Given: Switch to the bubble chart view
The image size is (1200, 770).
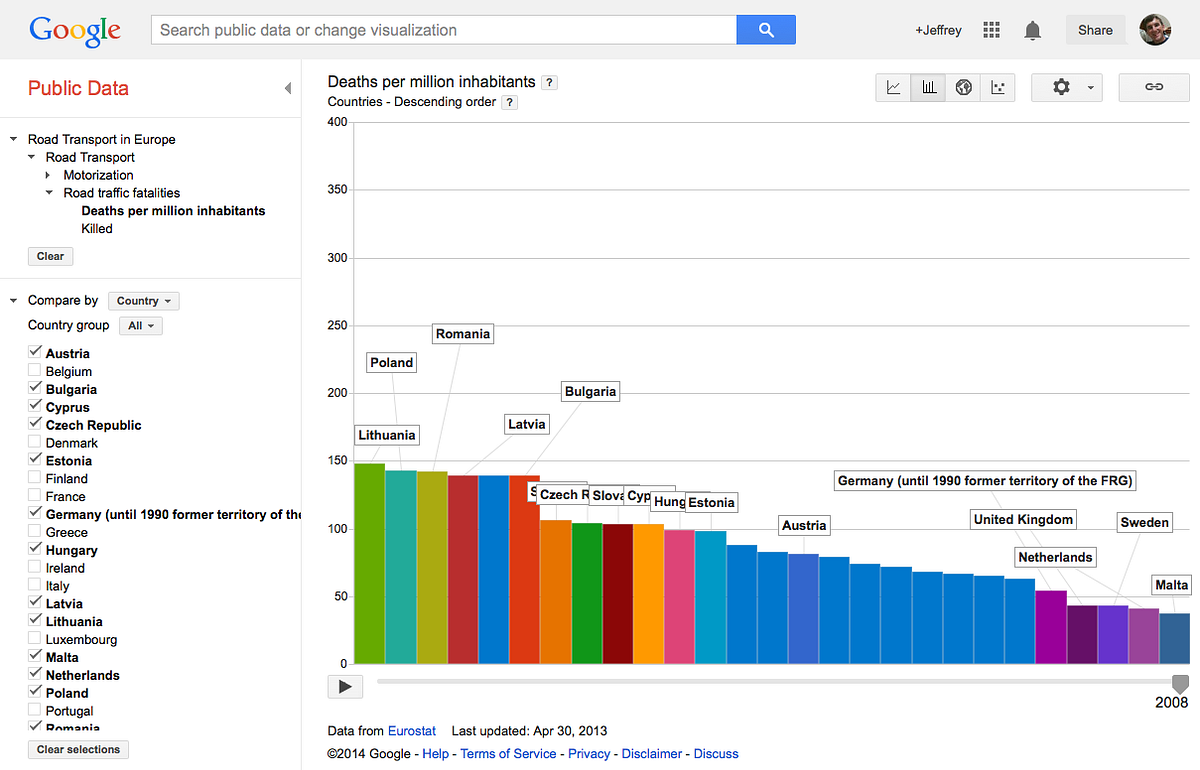Looking at the screenshot, I should (x=998, y=87).
